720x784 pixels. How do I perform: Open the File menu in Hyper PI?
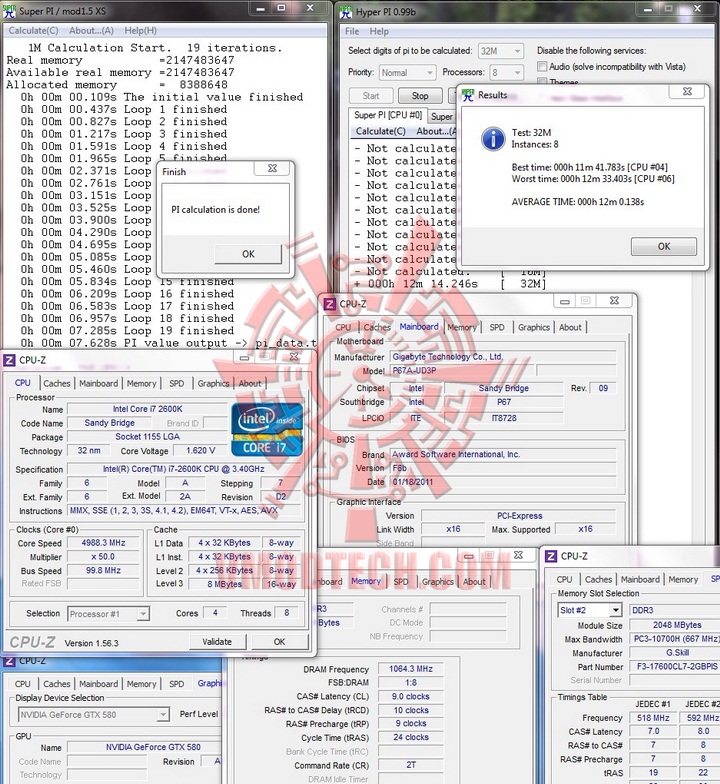[352, 31]
